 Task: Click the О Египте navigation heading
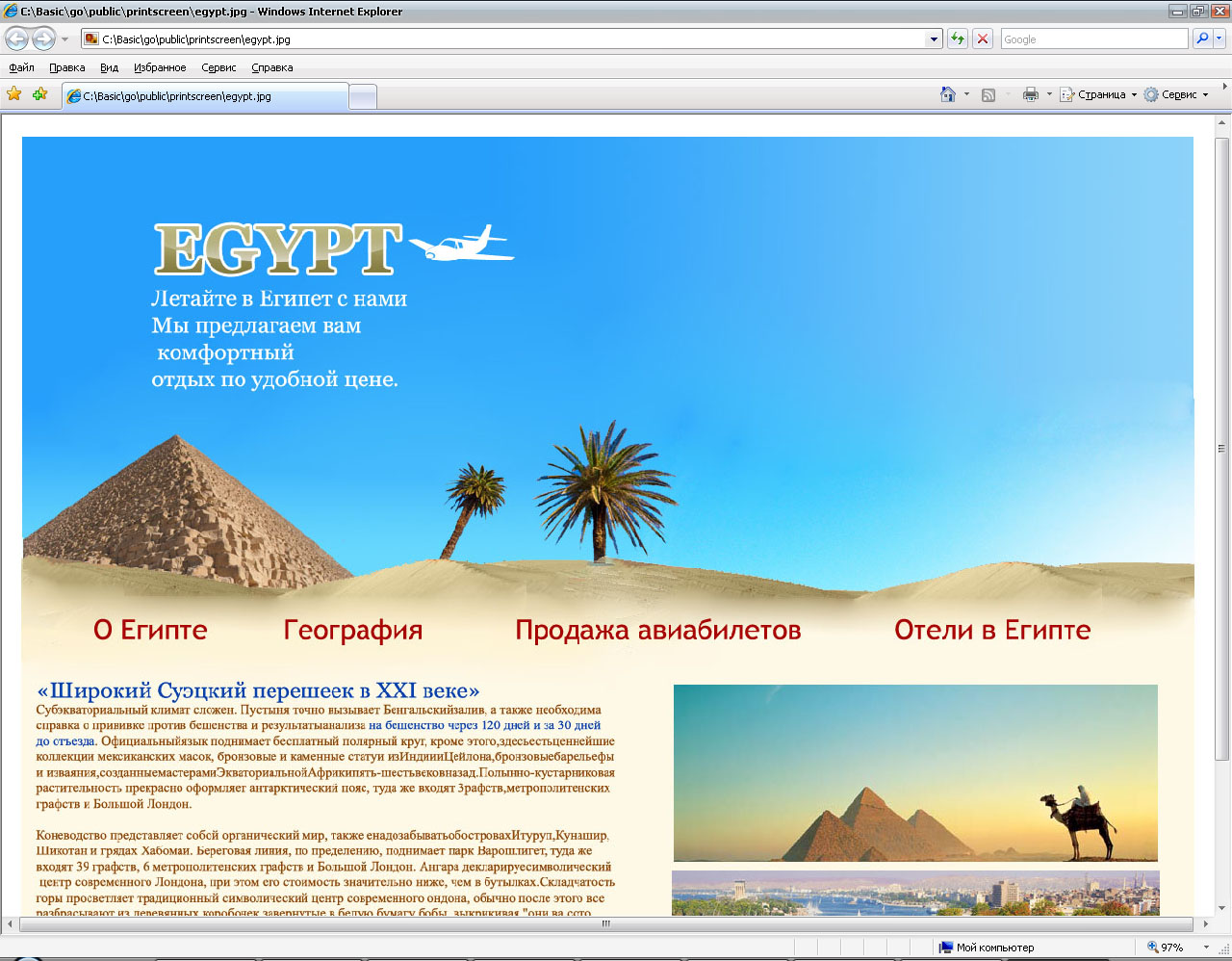coord(150,630)
